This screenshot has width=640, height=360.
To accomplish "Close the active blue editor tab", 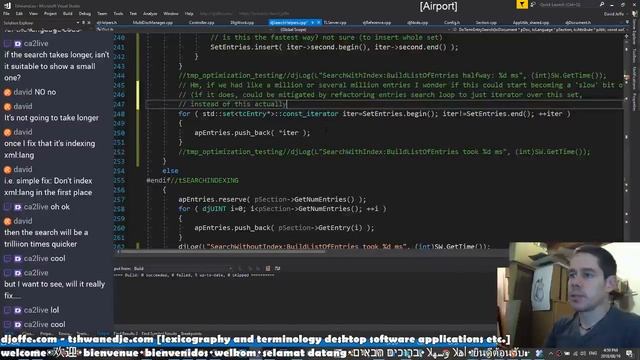I will click(x=319, y=22).
